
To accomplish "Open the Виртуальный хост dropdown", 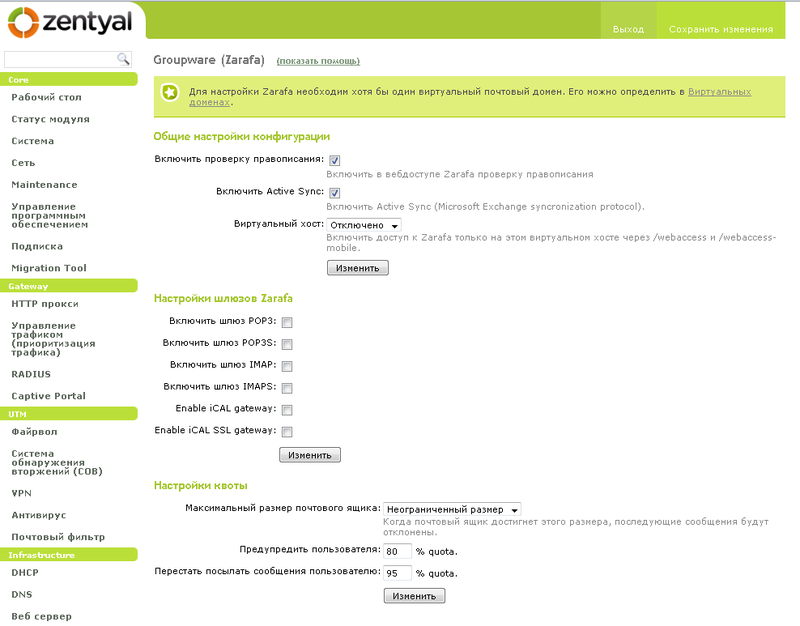I will [x=364, y=225].
